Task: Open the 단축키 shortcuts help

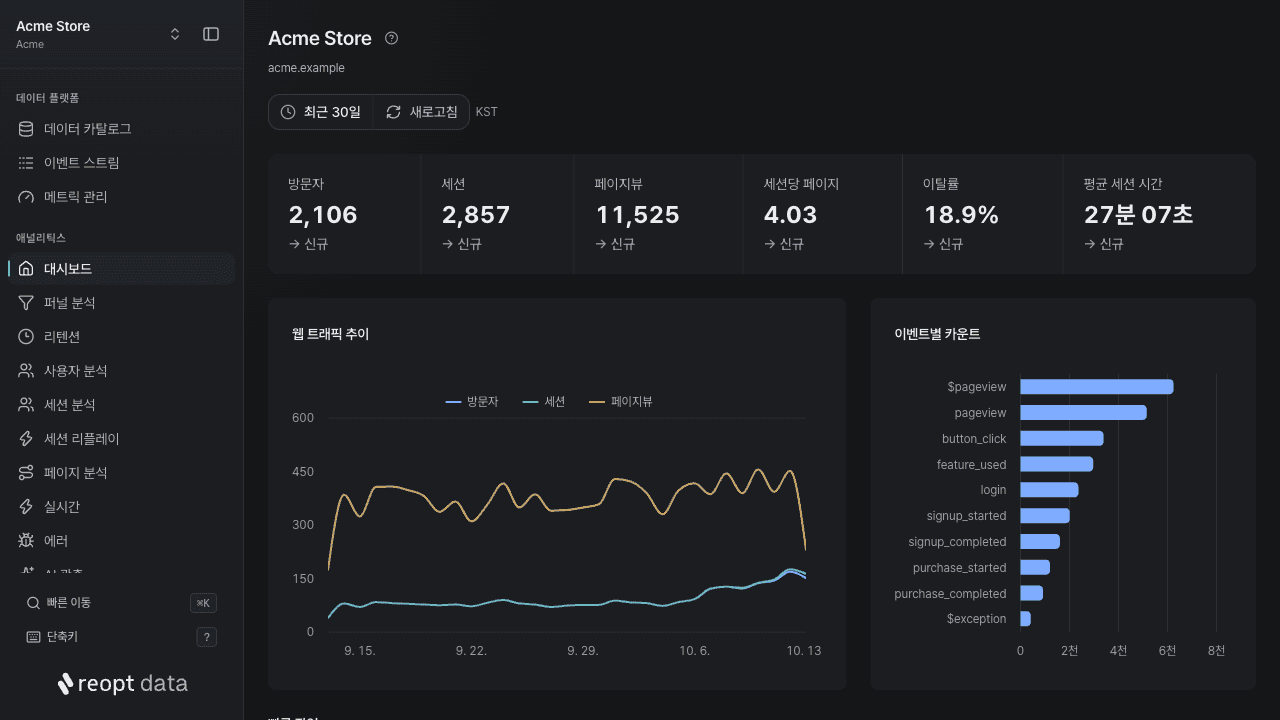Action: click(121, 637)
